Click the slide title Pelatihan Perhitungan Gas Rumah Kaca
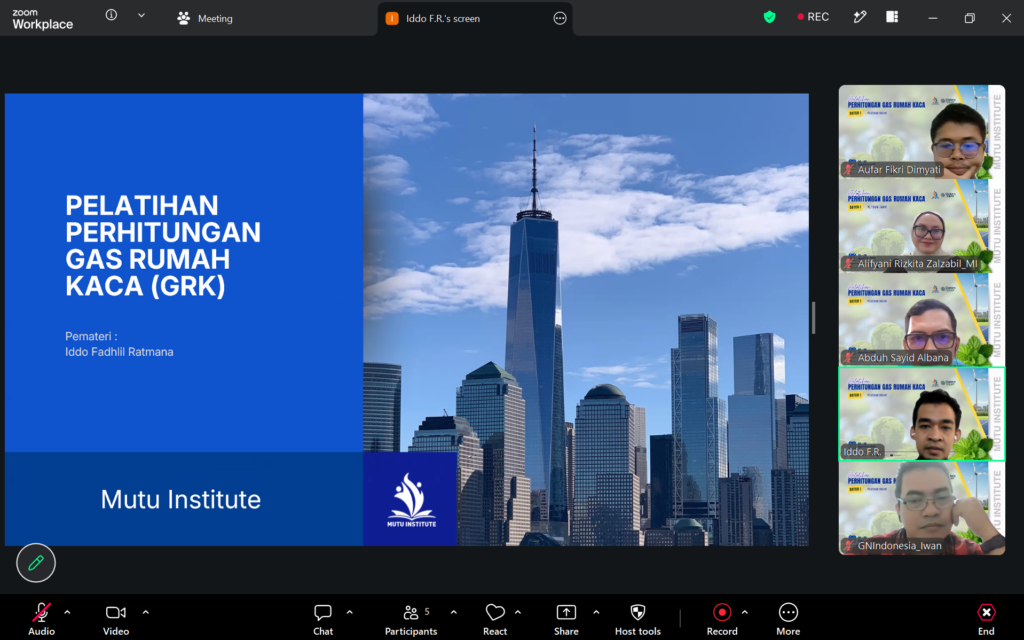The width and height of the screenshot is (1024, 640). [x=163, y=246]
